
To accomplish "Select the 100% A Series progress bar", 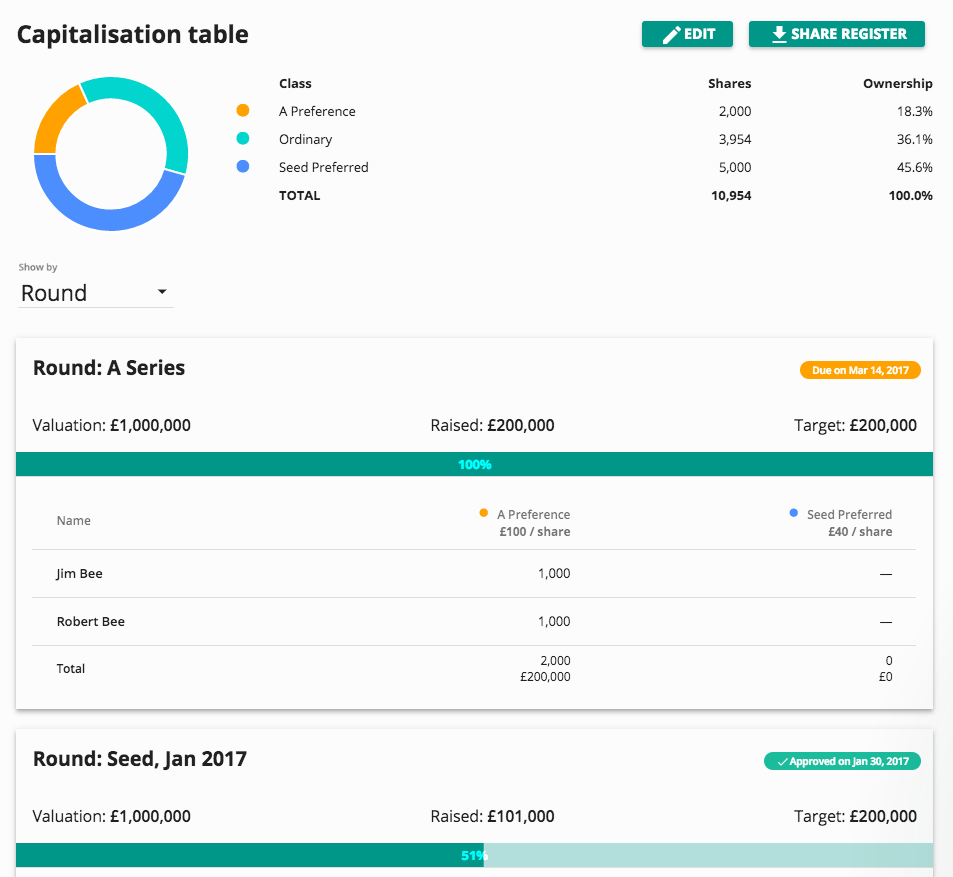I will (474, 464).
